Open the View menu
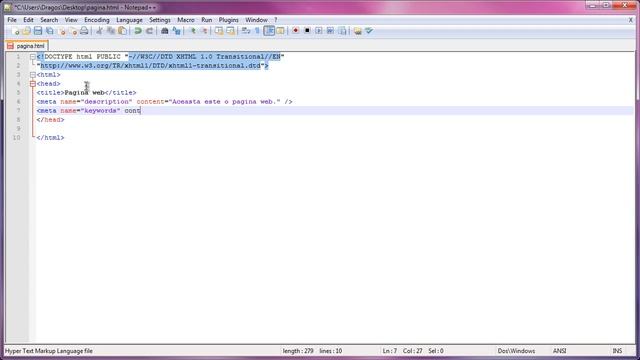Image resolution: width=640 pixels, height=360 pixels. (71, 20)
